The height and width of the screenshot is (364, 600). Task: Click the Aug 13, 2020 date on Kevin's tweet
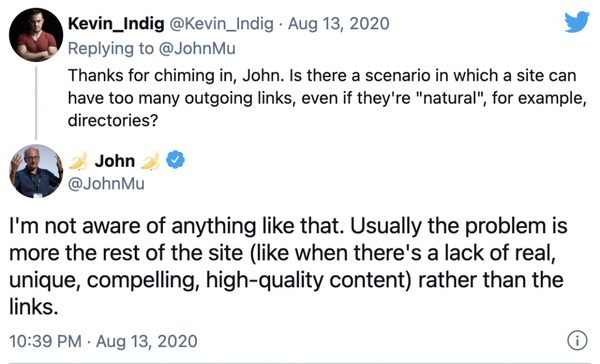click(339, 24)
